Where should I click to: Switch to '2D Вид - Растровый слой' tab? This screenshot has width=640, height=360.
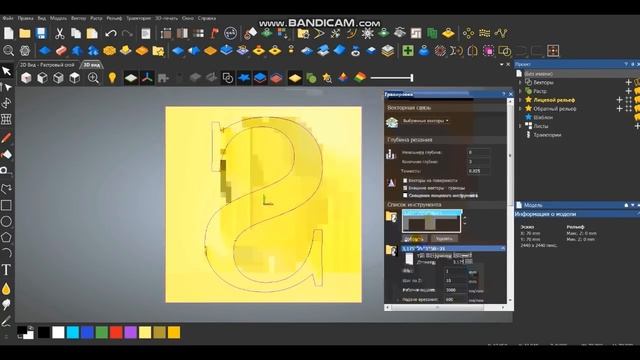click(x=47, y=65)
